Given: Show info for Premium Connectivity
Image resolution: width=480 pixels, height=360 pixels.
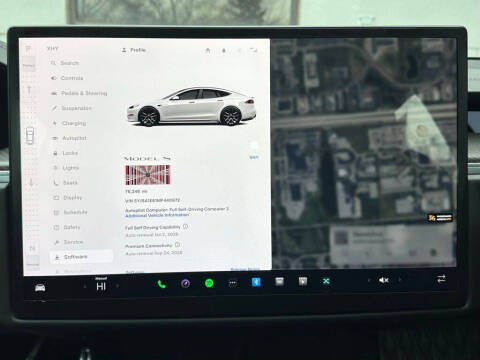Looking at the screenshot, I should [x=177, y=245].
